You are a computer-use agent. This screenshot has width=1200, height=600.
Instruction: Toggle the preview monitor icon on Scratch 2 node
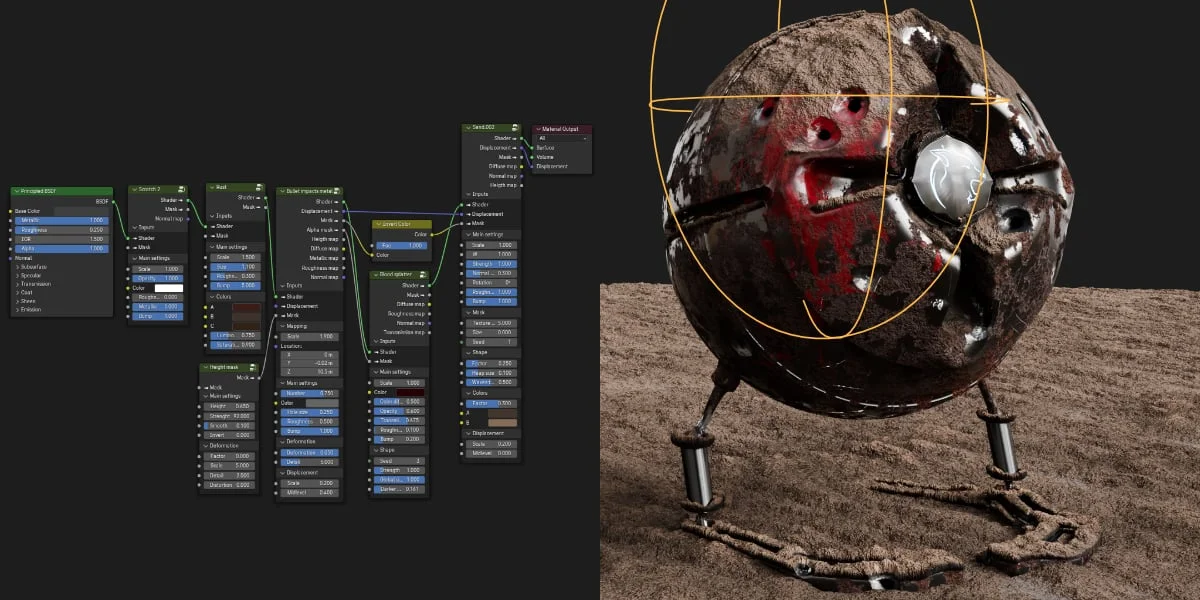181,188
